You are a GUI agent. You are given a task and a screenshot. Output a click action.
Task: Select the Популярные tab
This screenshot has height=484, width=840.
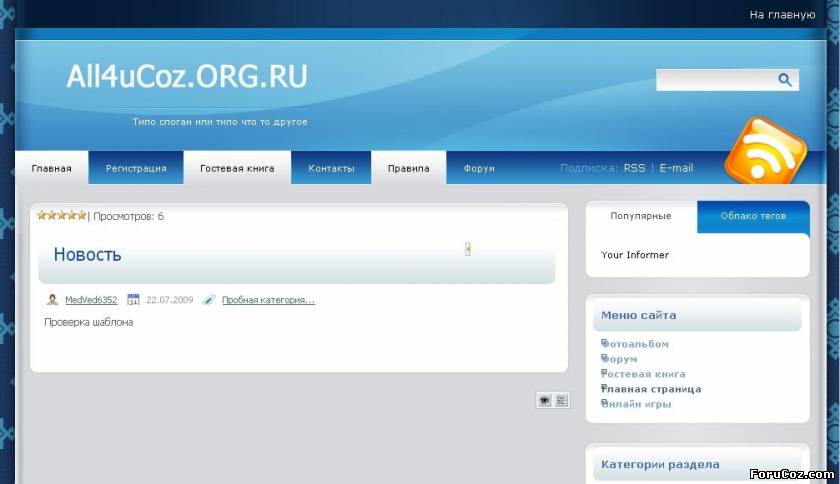pyautogui.click(x=641, y=216)
